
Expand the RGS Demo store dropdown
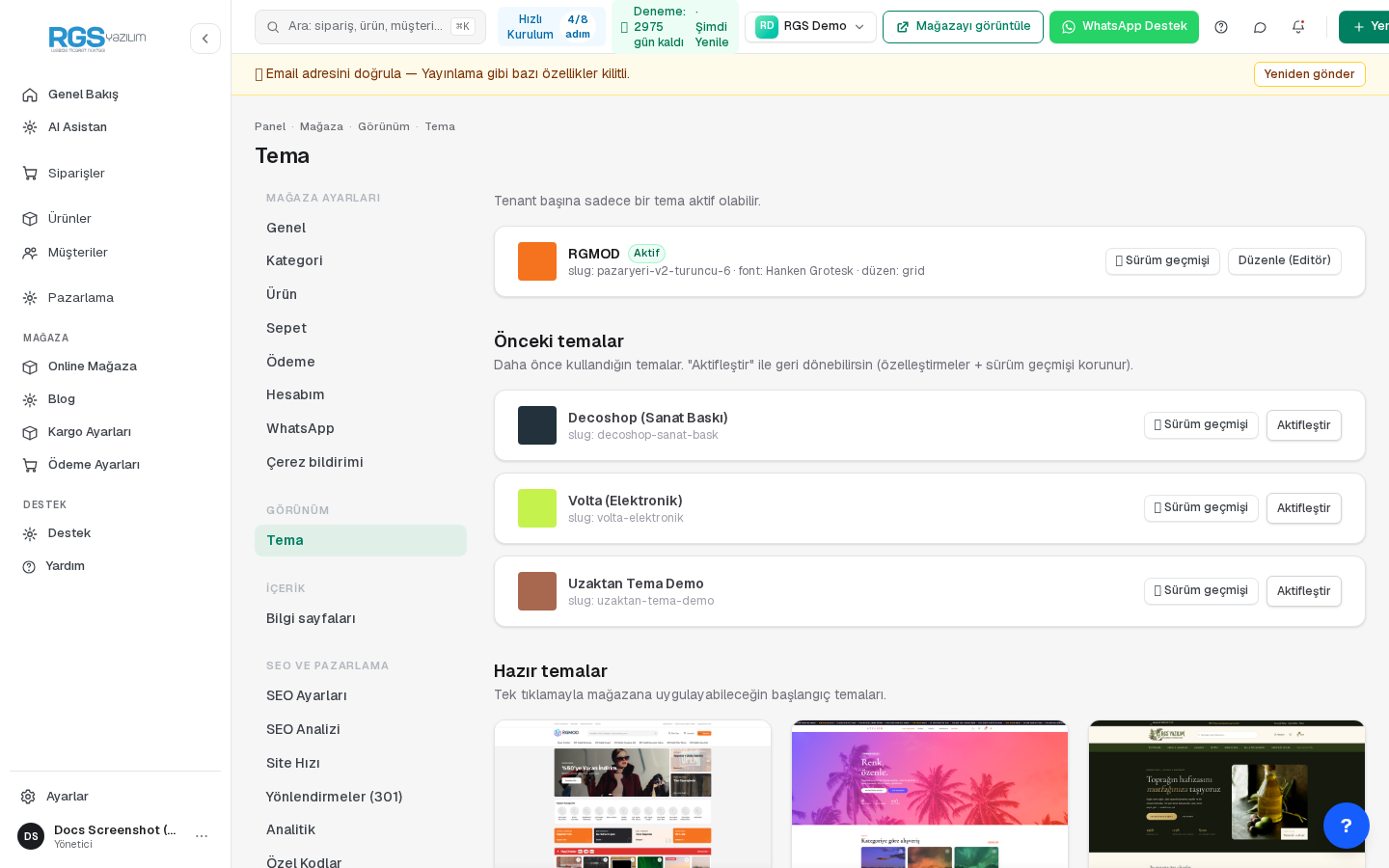point(810,27)
